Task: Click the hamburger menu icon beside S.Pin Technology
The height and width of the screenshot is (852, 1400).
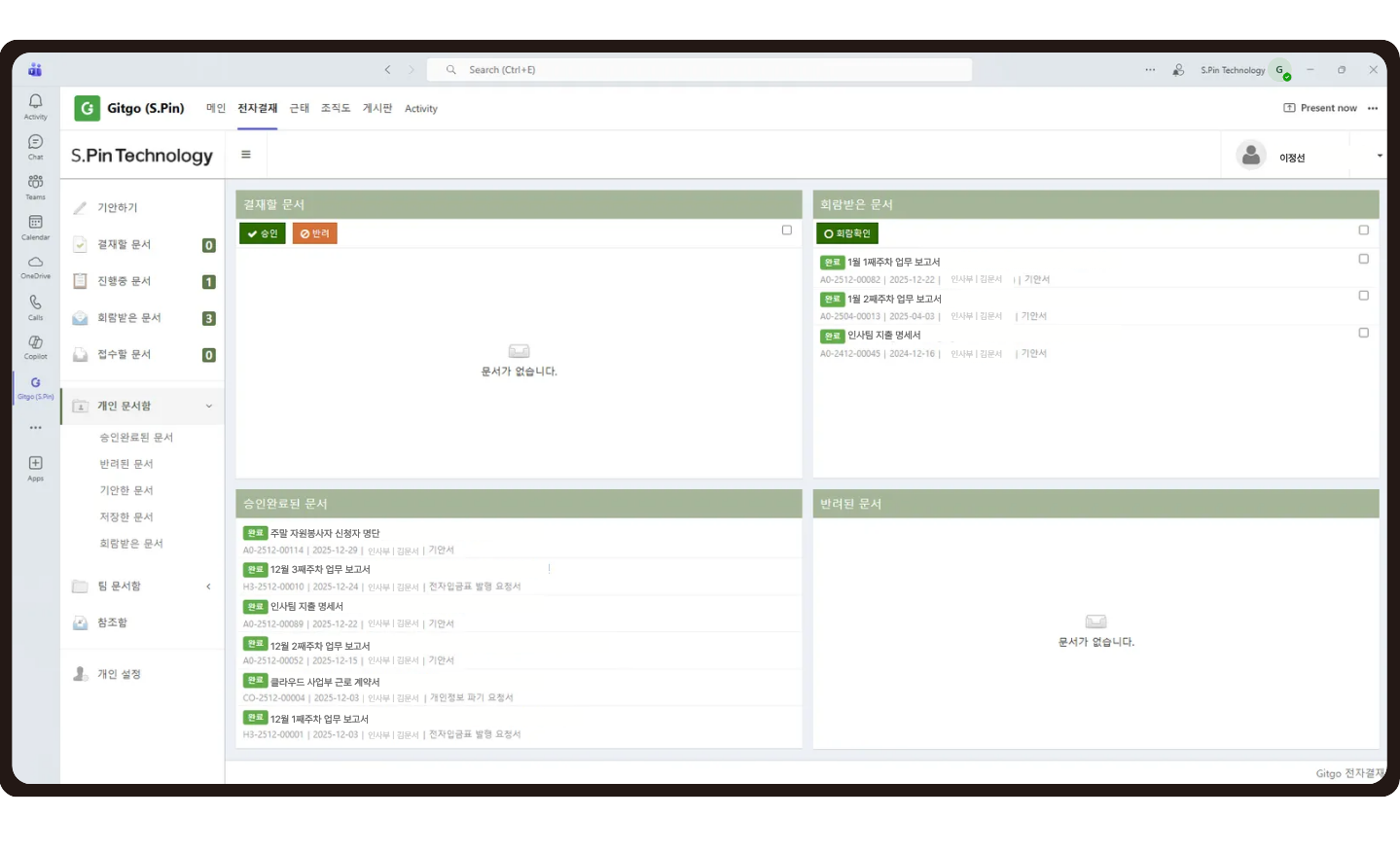Action: pos(246,155)
